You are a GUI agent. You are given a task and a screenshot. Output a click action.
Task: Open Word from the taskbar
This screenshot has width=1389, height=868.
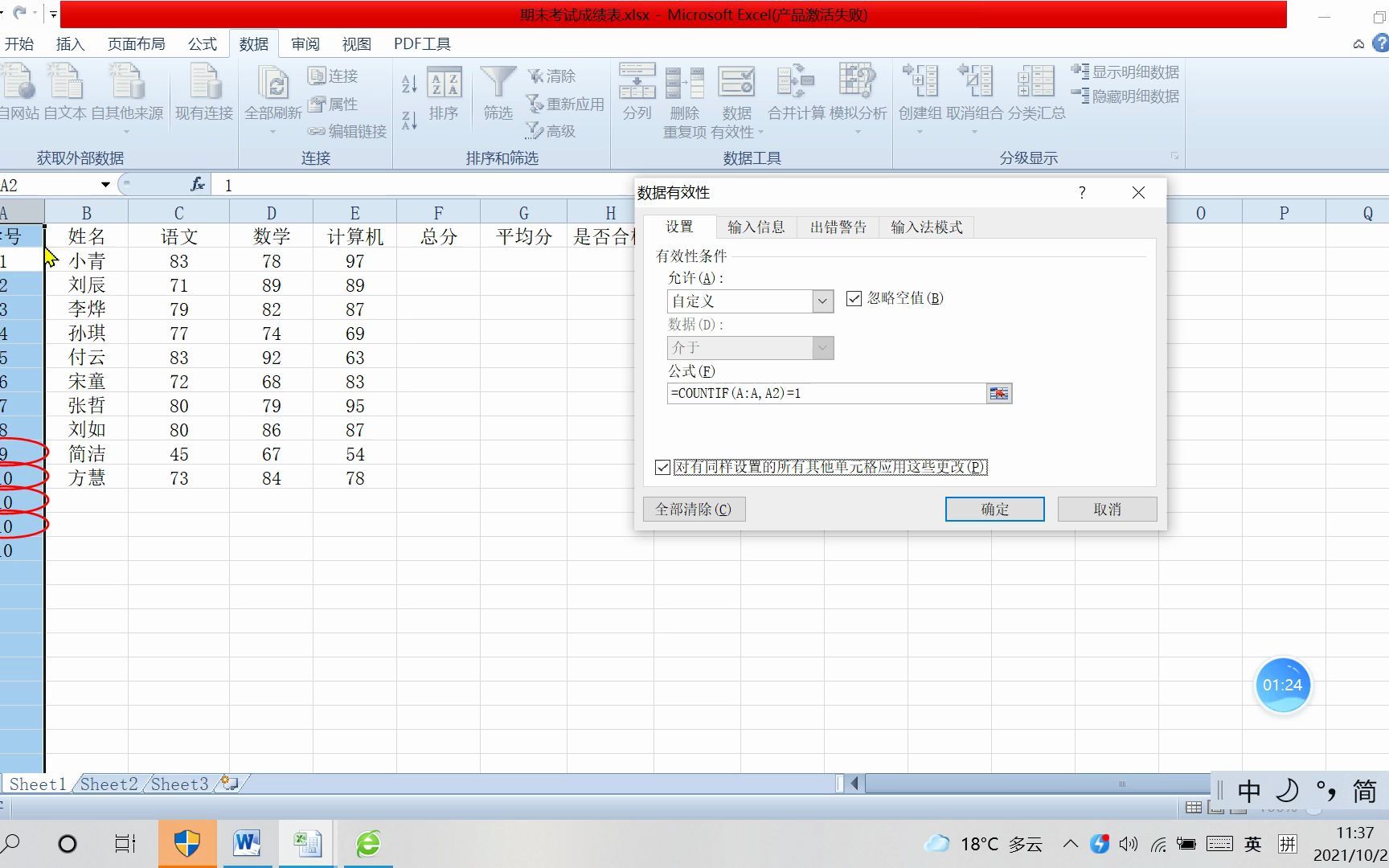pos(247,843)
